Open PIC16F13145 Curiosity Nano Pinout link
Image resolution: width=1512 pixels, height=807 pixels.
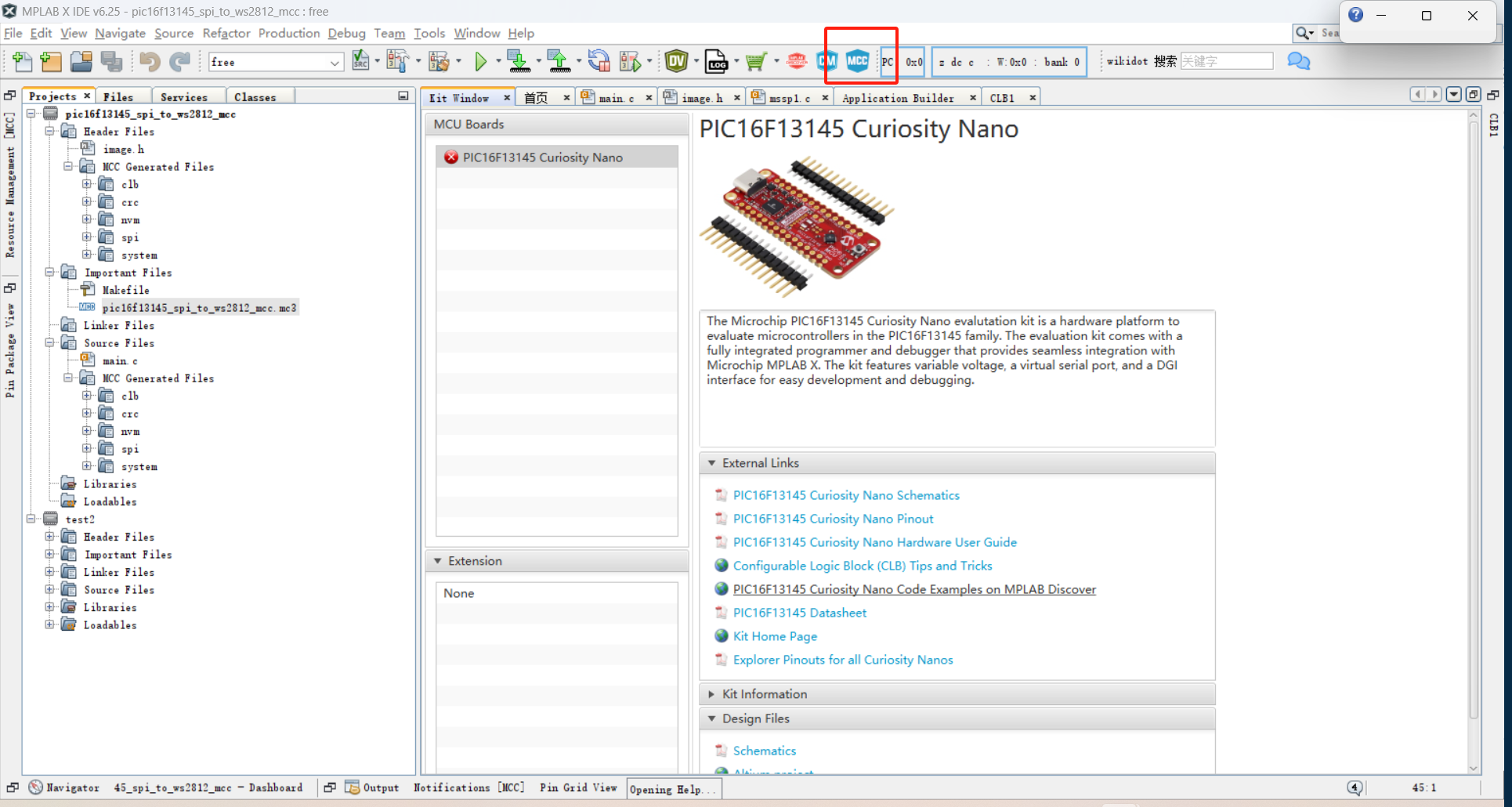point(833,519)
